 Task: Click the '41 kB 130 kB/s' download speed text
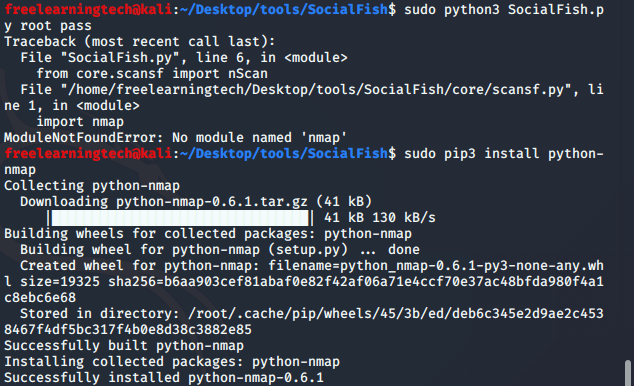coord(380,218)
